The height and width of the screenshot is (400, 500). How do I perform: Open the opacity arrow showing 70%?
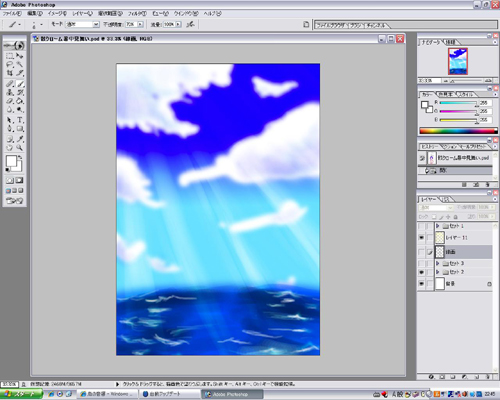pos(140,24)
